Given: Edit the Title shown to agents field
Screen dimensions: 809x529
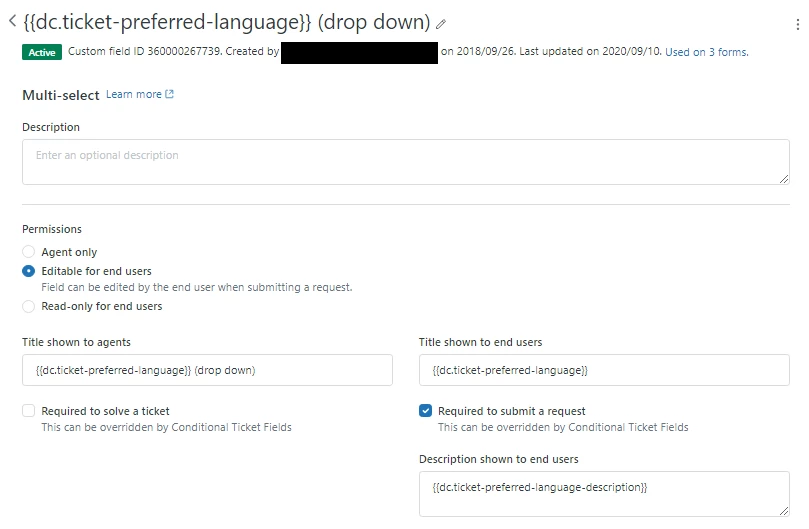Looking at the screenshot, I should tap(207, 370).
